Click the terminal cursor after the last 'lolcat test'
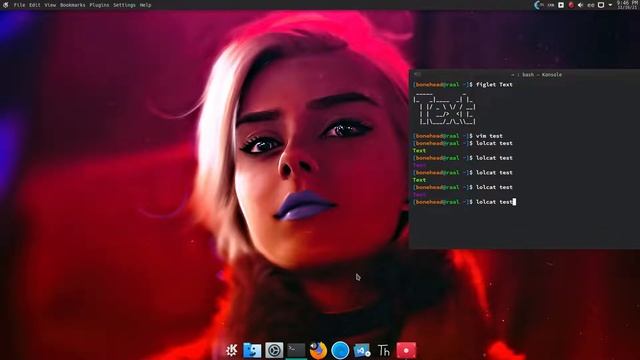Viewport: 640px width, 360px height. (x=514, y=202)
